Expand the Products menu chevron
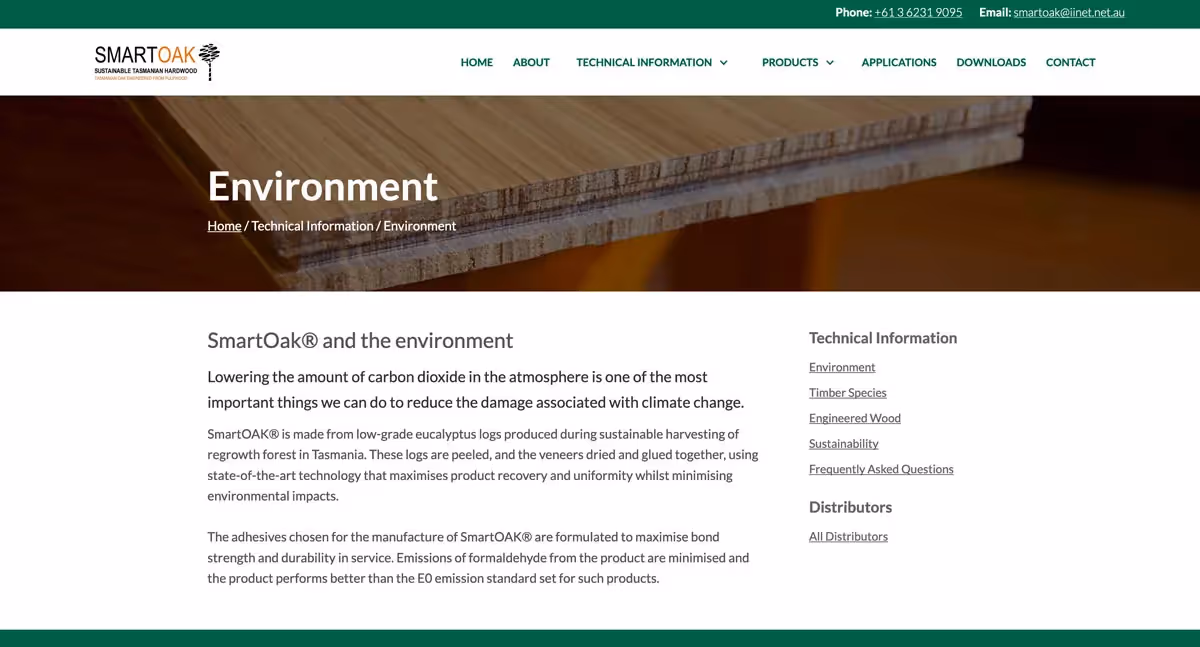This screenshot has height=647, width=1200. pos(829,62)
